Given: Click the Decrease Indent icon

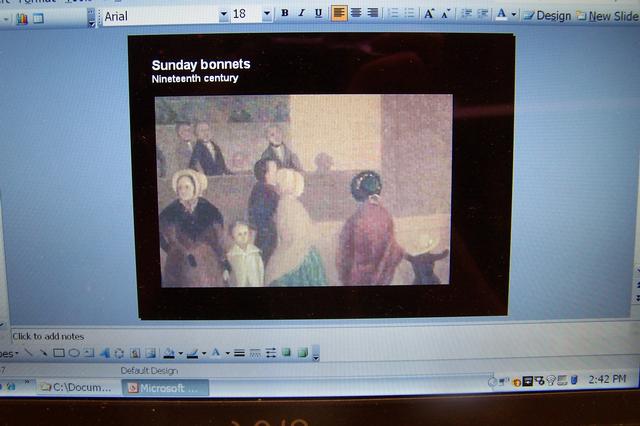Looking at the screenshot, I should point(466,14).
